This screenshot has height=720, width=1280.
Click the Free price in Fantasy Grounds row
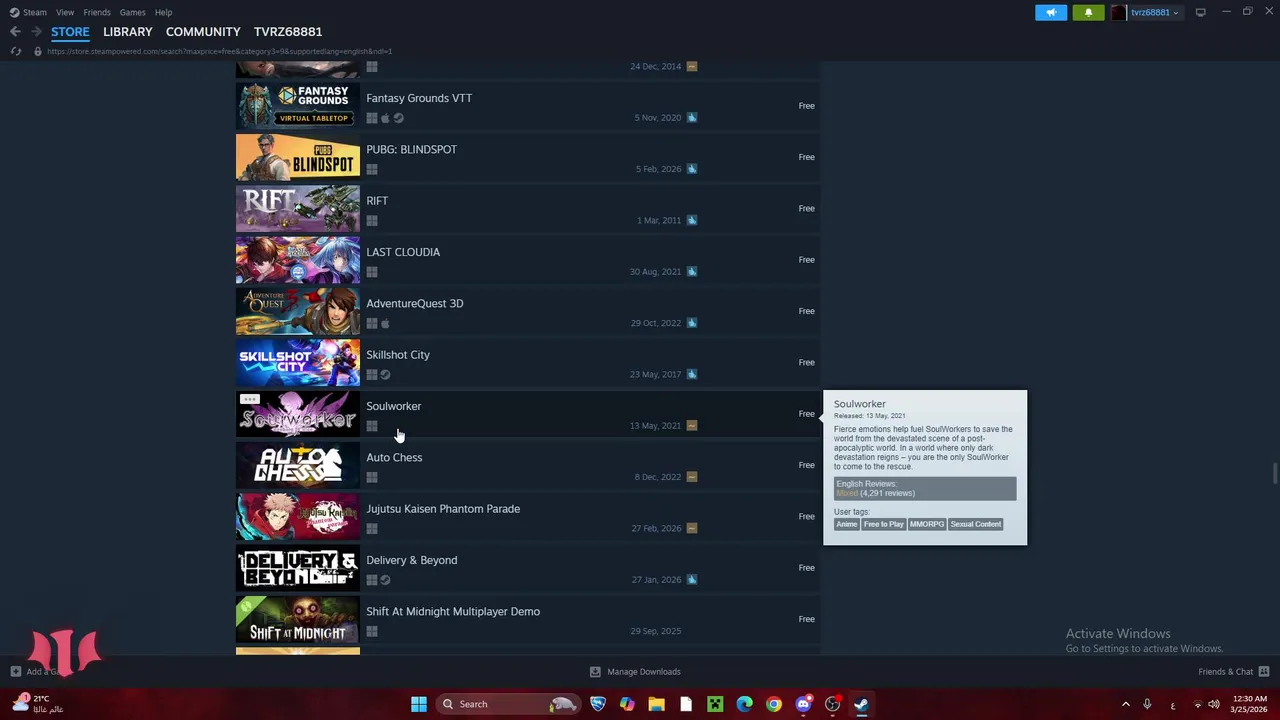[x=806, y=106]
